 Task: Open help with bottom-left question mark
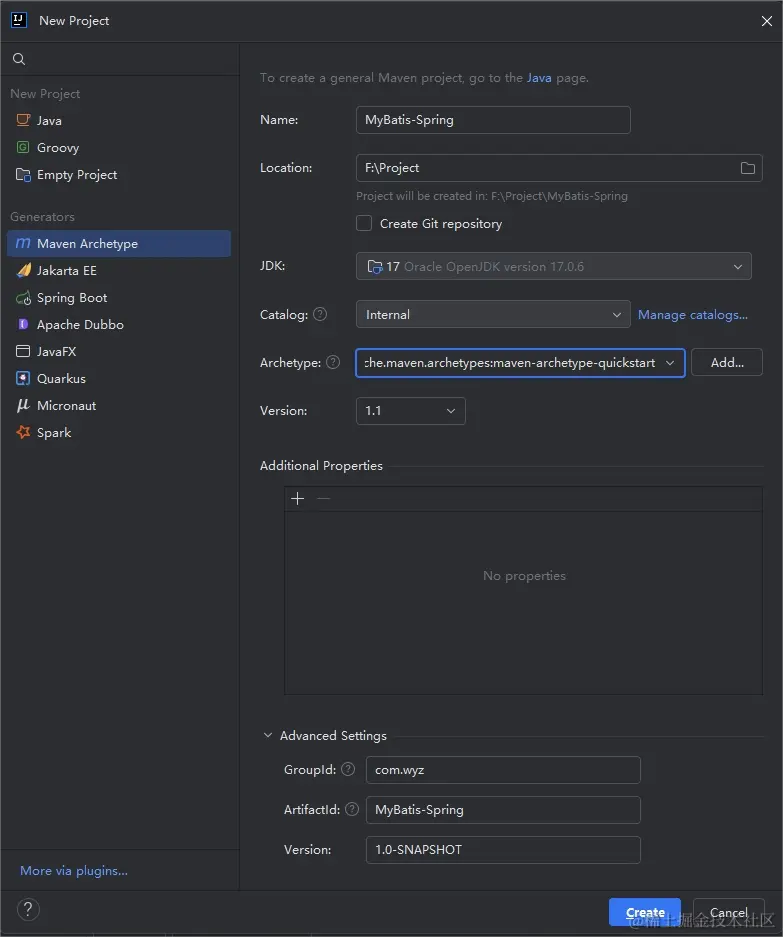point(28,910)
